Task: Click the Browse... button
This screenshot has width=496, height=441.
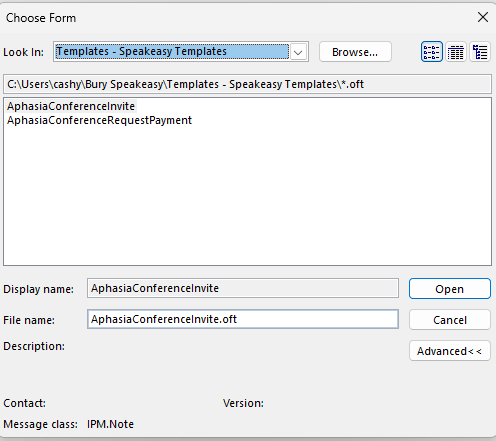Action: click(355, 52)
